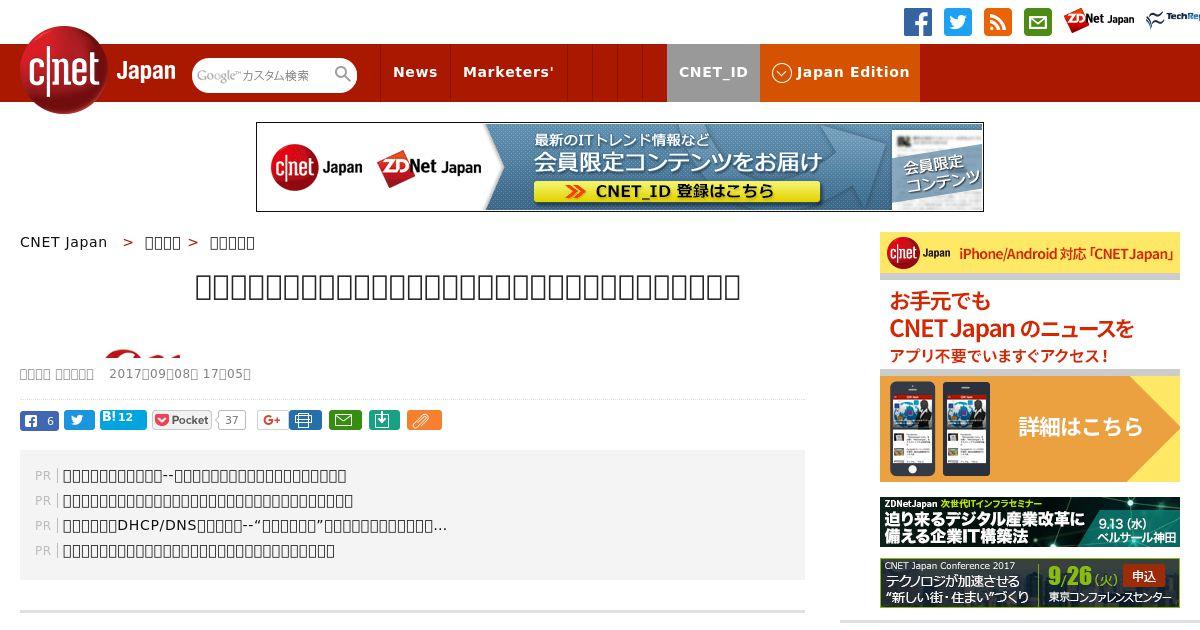Viewport: 1200px width, 630px height.
Task: Open the fourth PR link in list
Action: 198,551
